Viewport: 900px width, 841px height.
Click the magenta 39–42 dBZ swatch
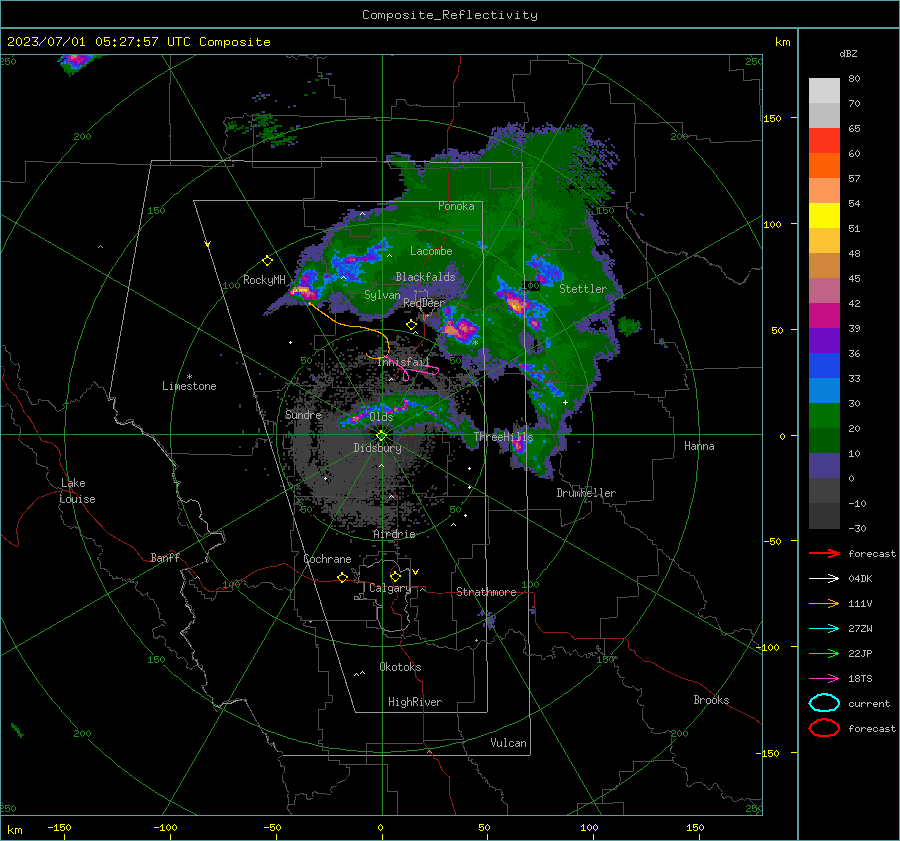[824, 316]
